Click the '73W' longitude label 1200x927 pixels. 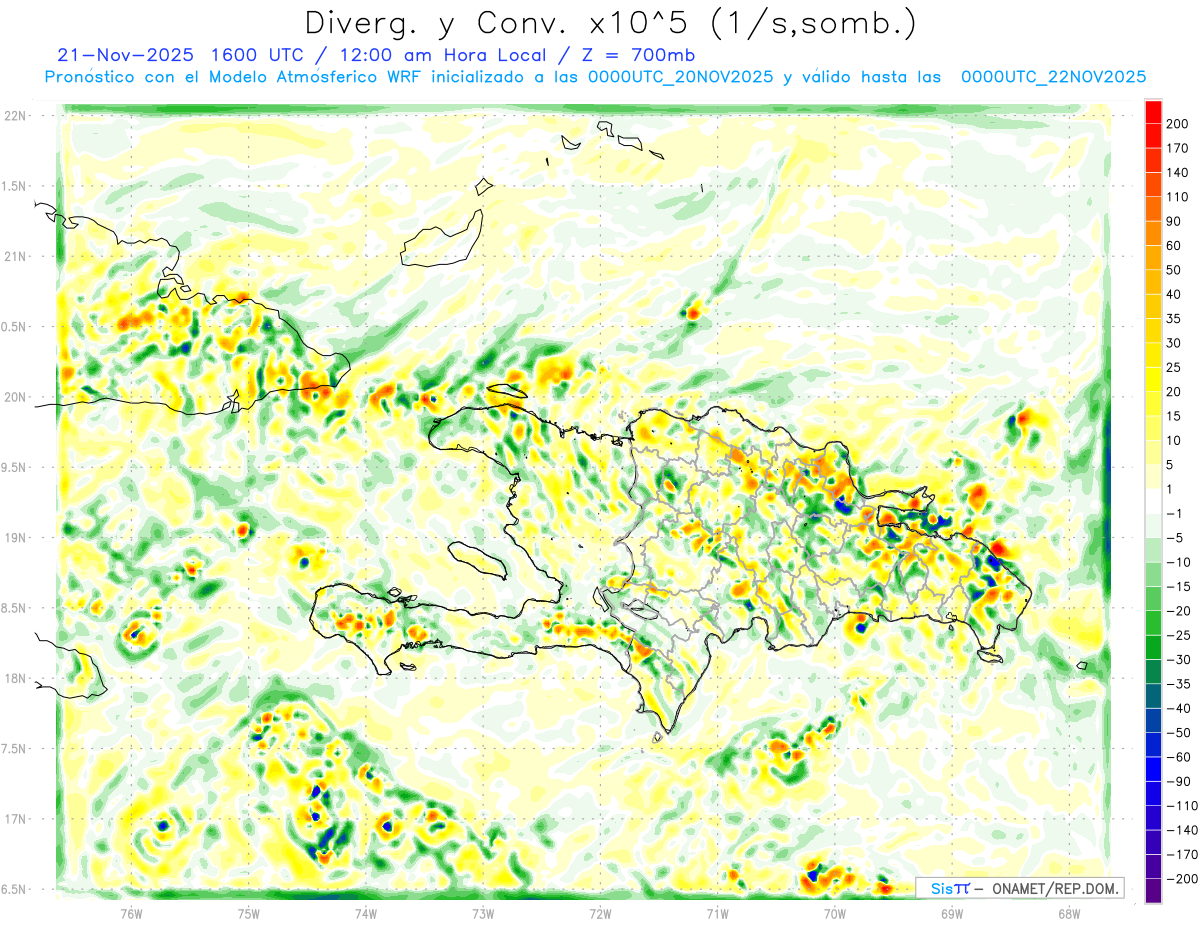coord(483,912)
